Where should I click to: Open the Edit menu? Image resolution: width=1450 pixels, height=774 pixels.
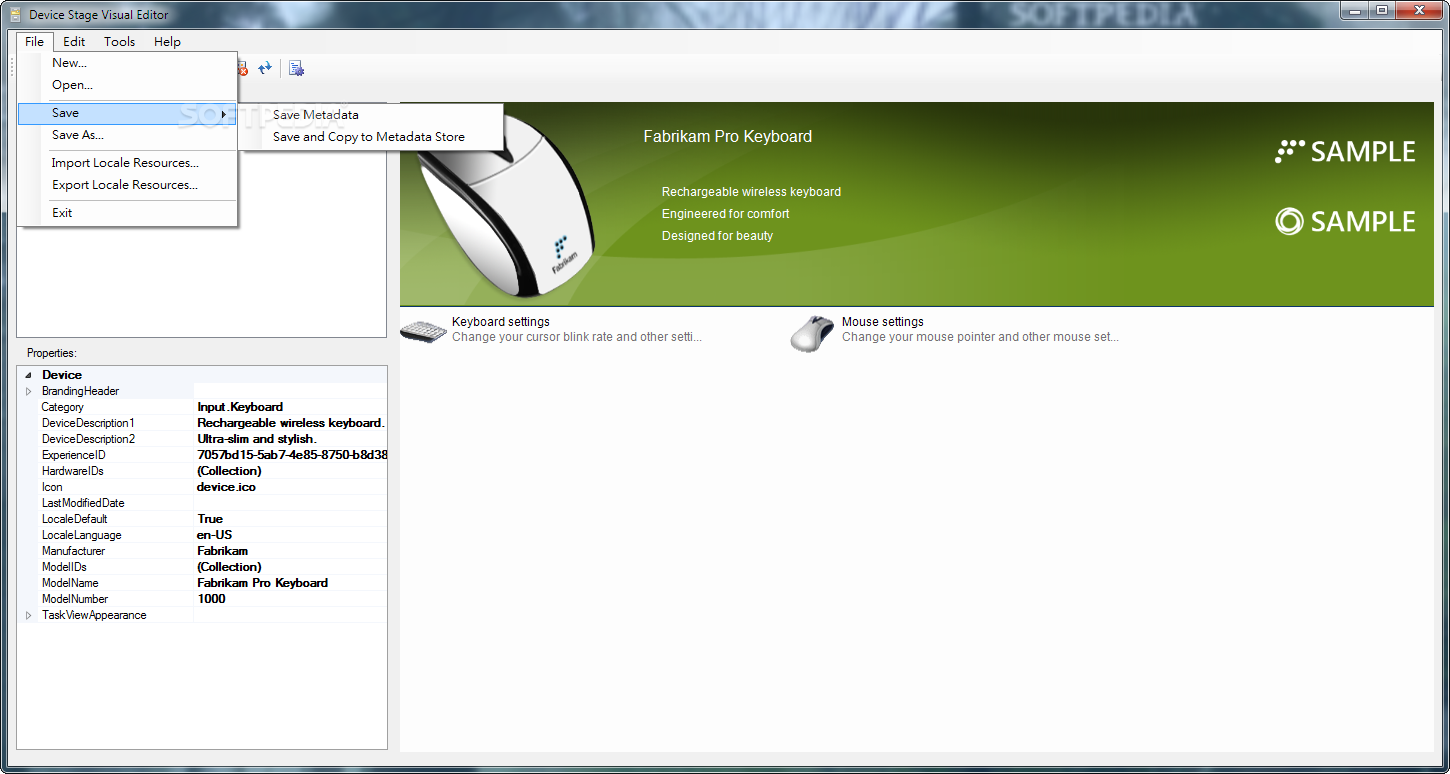[x=74, y=41]
